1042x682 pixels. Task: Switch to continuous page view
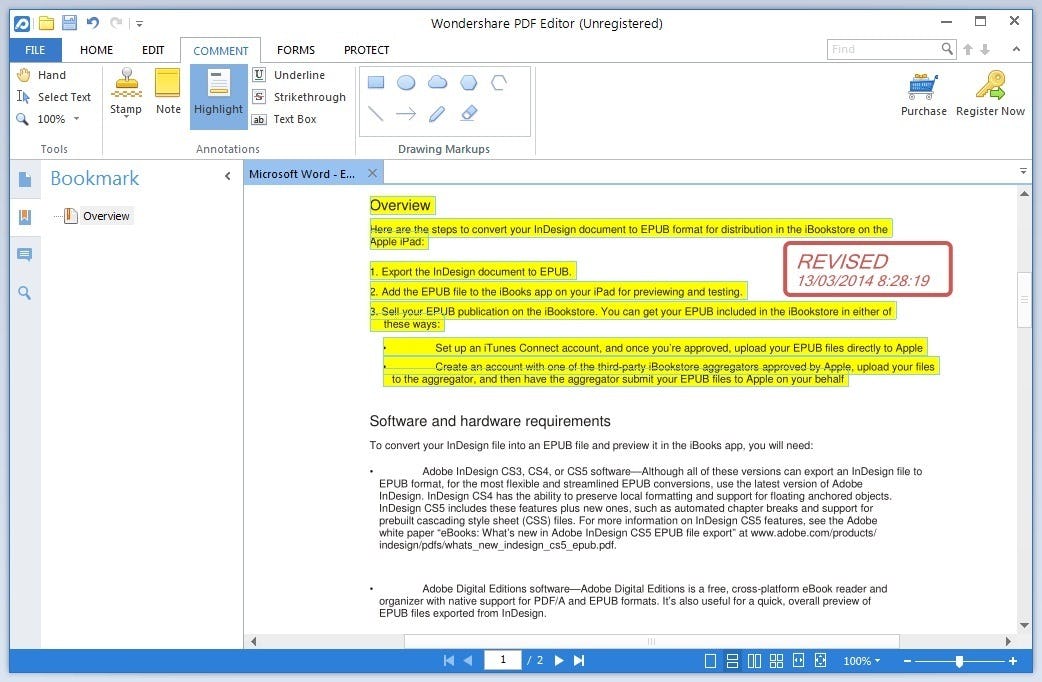coord(732,661)
